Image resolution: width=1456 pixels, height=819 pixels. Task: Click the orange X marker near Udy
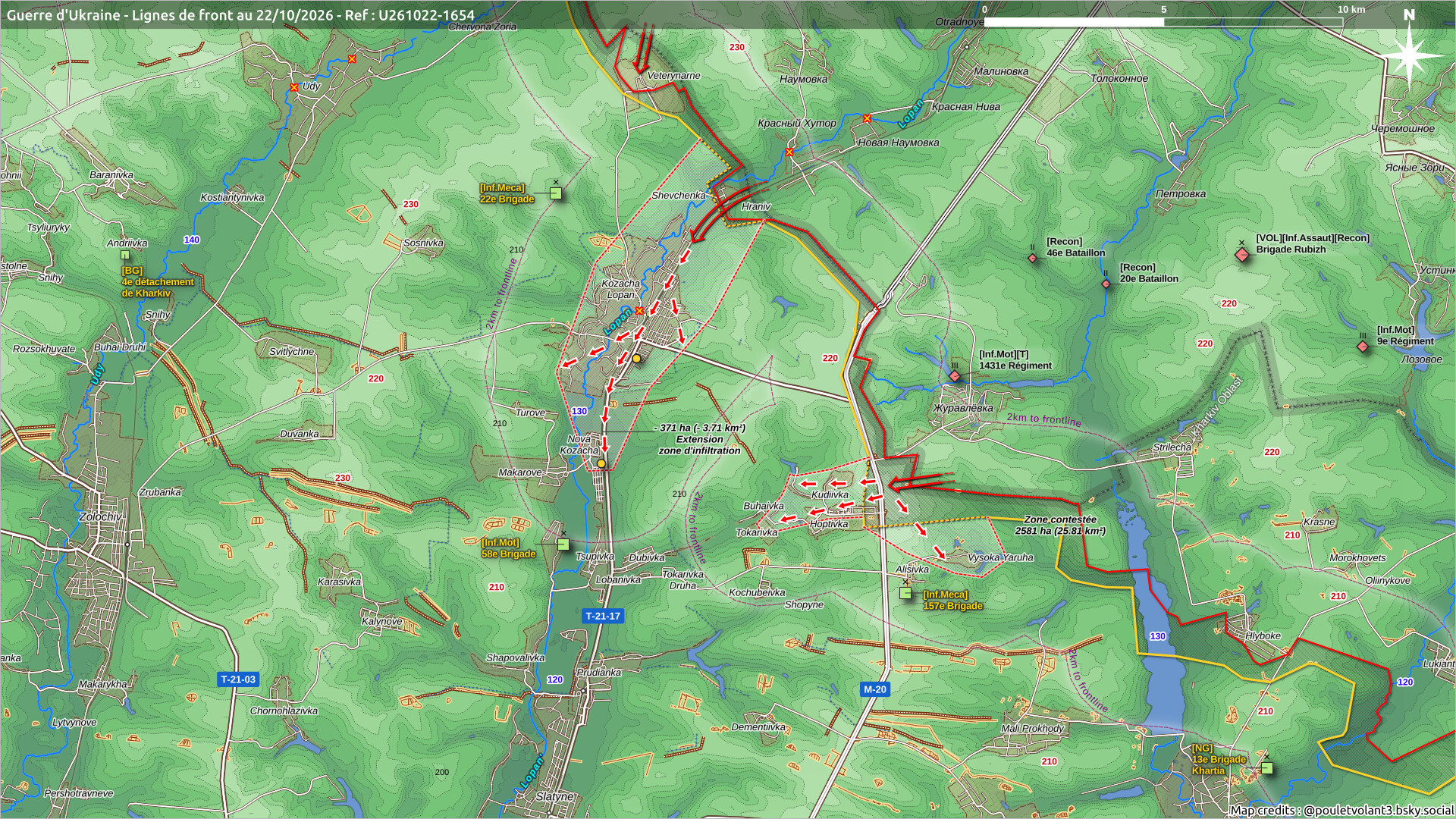click(294, 87)
